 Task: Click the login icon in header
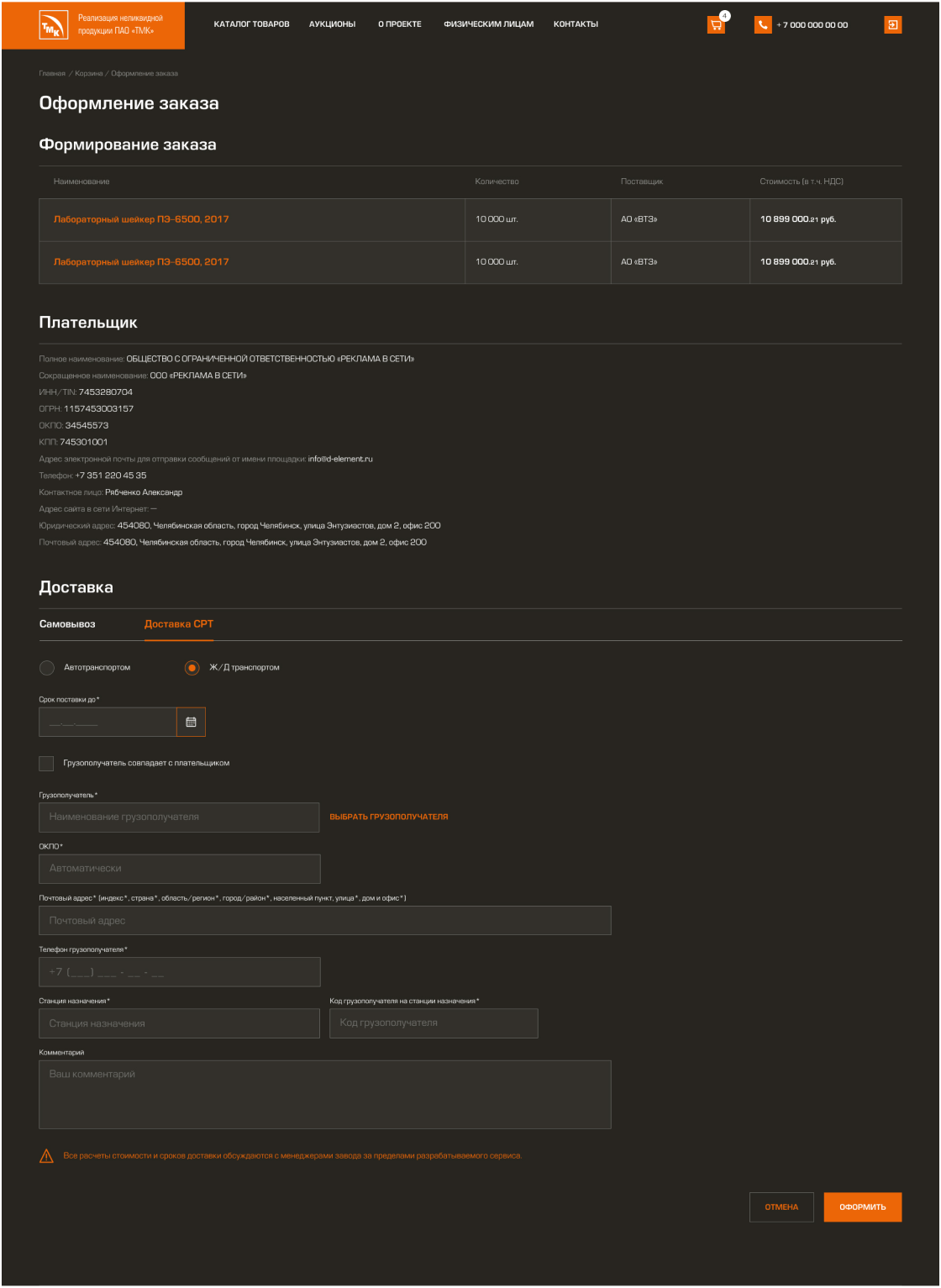coord(892,25)
